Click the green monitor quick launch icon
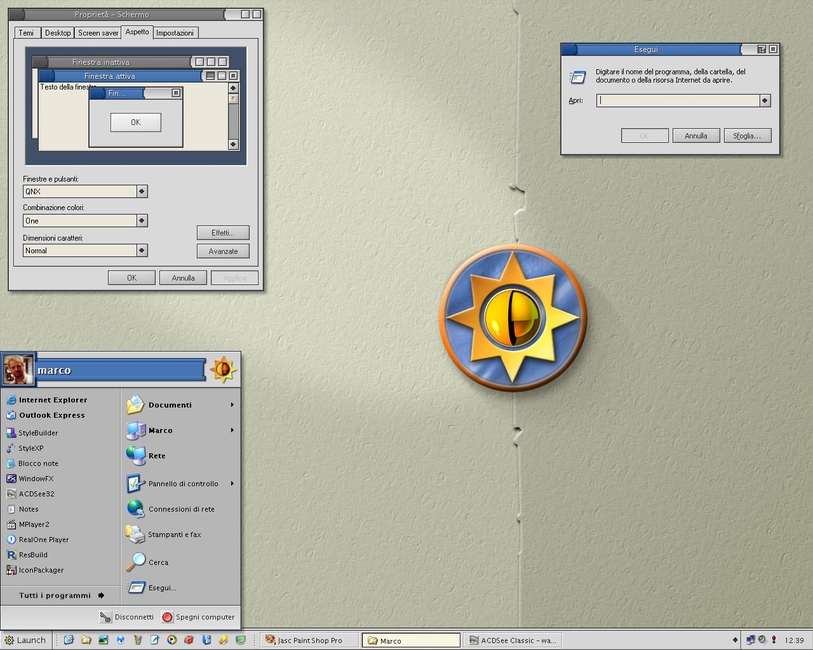 click(241, 640)
